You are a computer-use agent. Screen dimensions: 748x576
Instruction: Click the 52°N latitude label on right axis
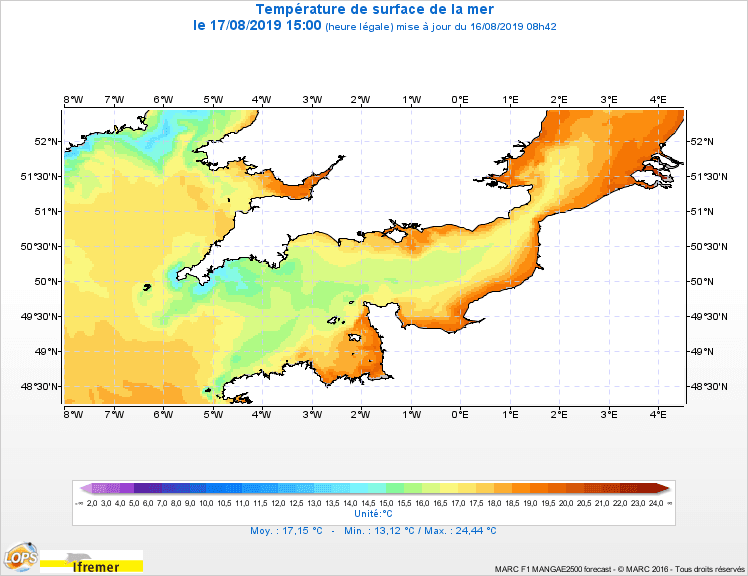[702, 141]
